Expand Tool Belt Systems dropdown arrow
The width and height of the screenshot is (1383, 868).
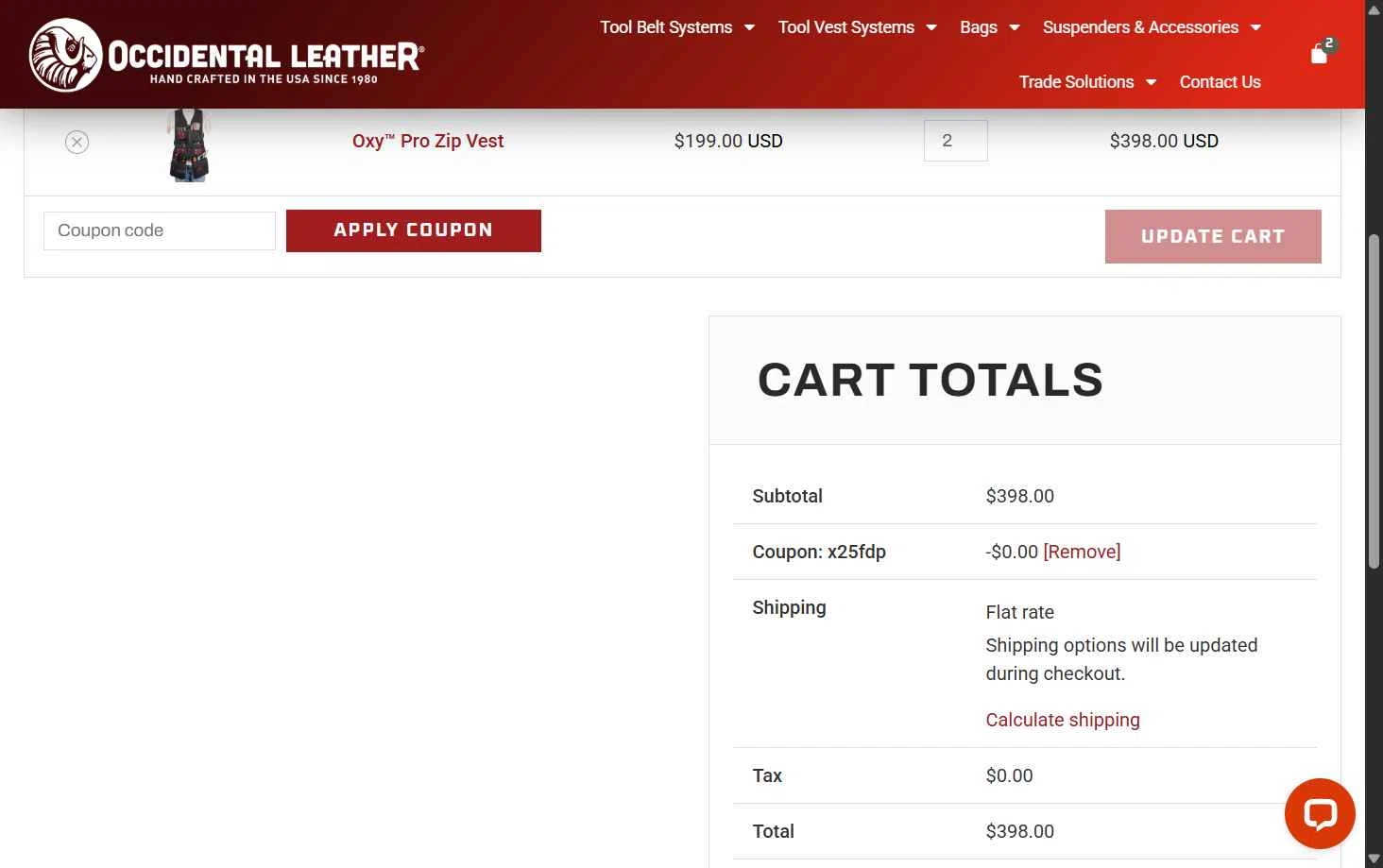pyautogui.click(x=749, y=27)
